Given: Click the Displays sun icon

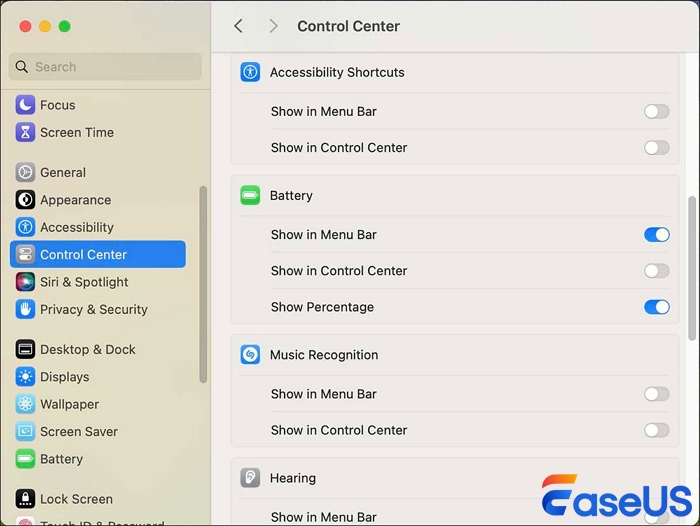Looking at the screenshot, I should (25, 377).
